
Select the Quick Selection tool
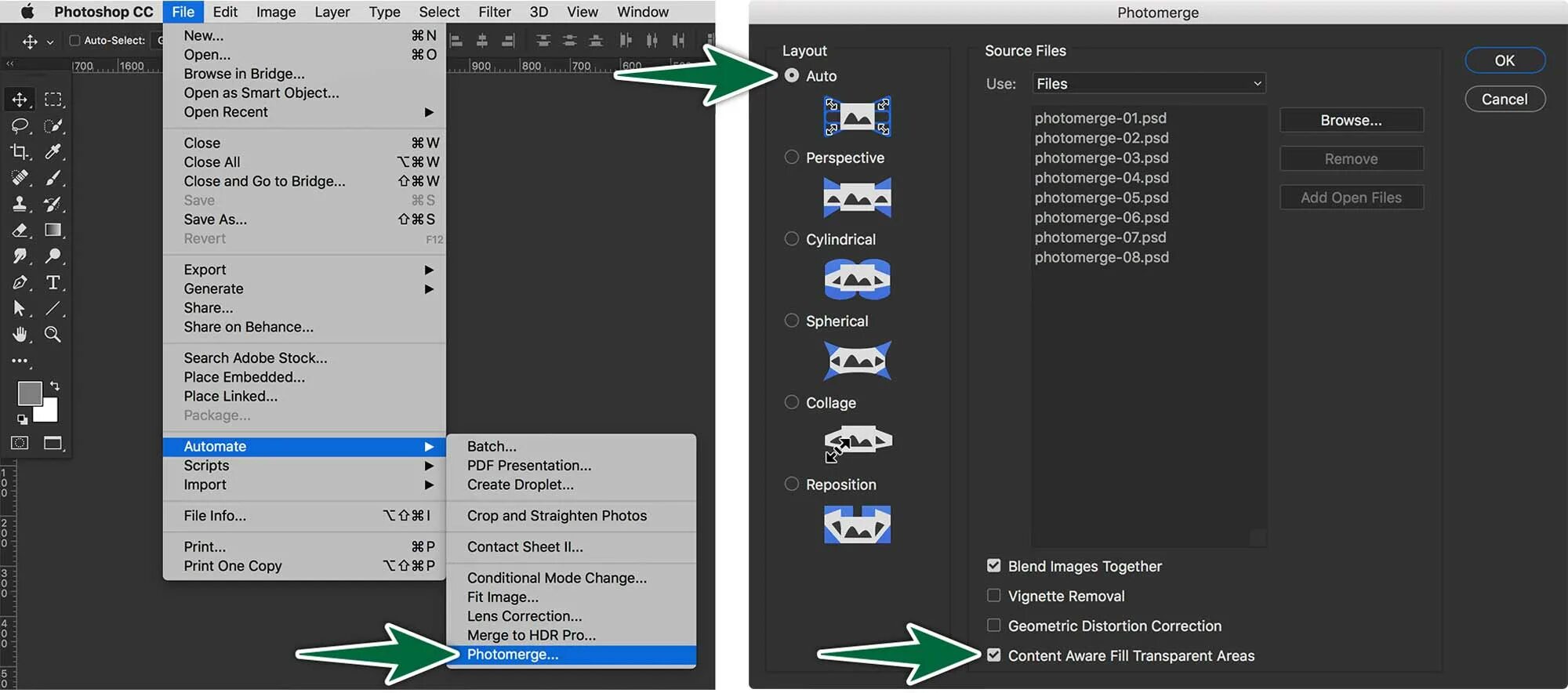[53, 125]
